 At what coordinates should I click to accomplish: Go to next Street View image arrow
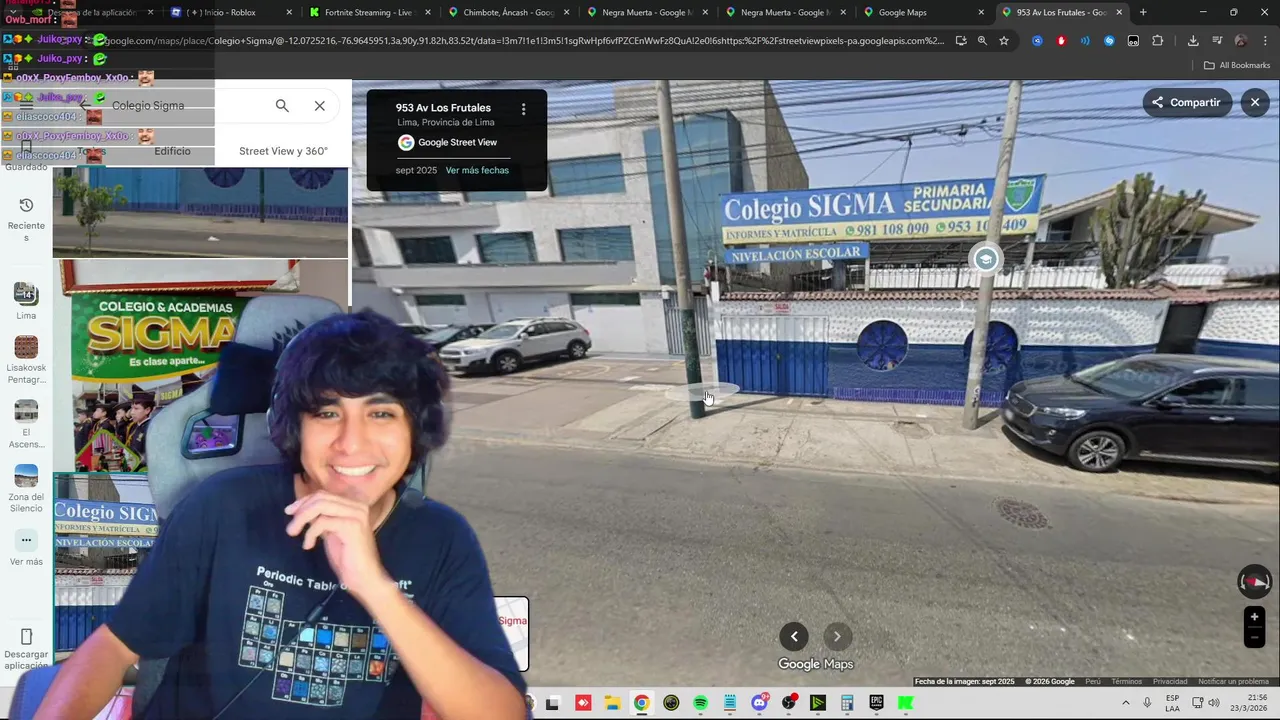coord(837,636)
